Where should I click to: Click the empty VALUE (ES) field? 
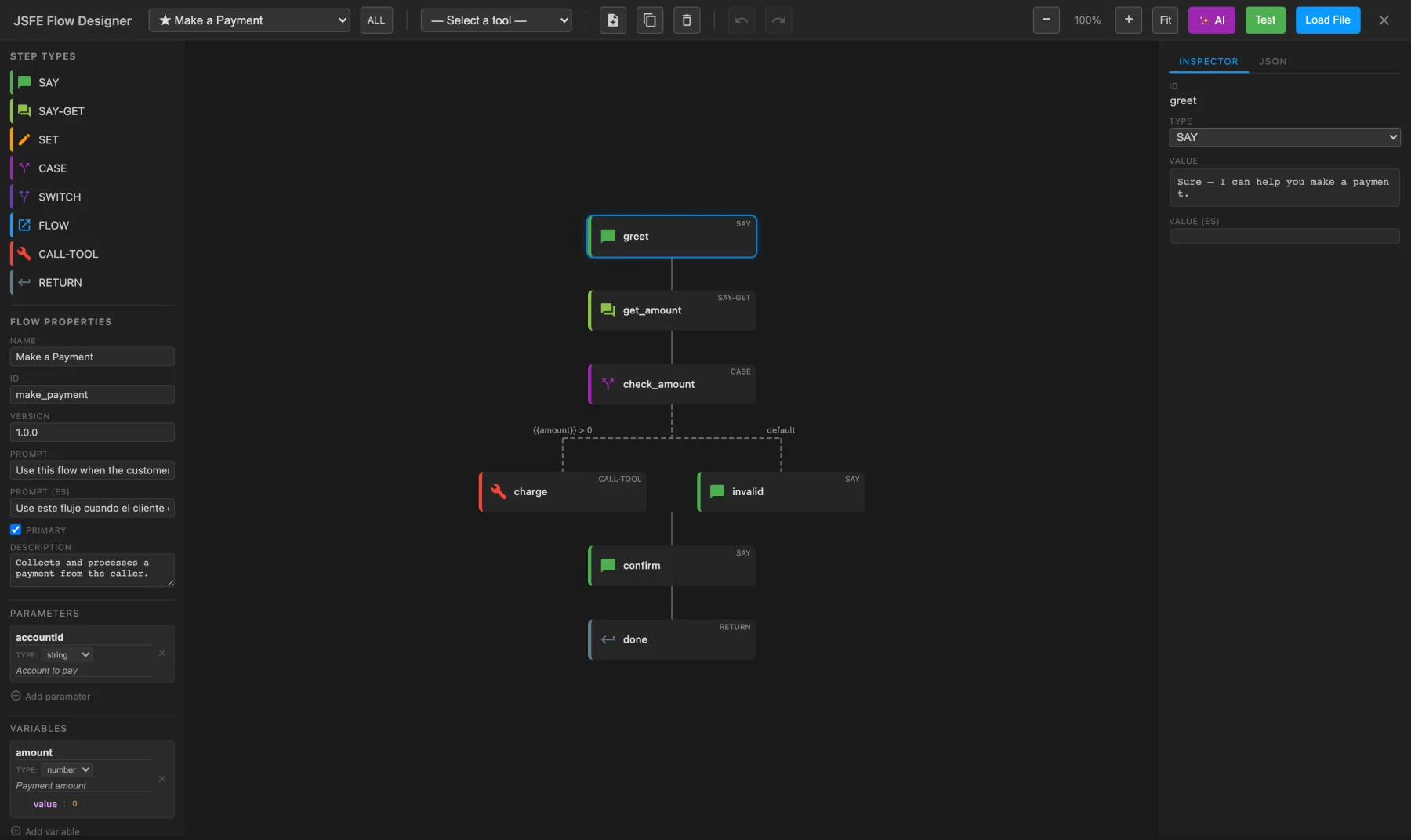1284,236
